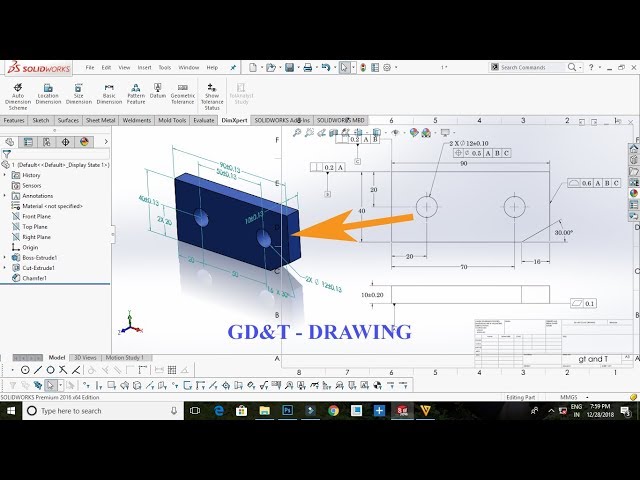Select the Chamfer1 feature in the tree
The image size is (640, 480).
[x=34, y=278]
